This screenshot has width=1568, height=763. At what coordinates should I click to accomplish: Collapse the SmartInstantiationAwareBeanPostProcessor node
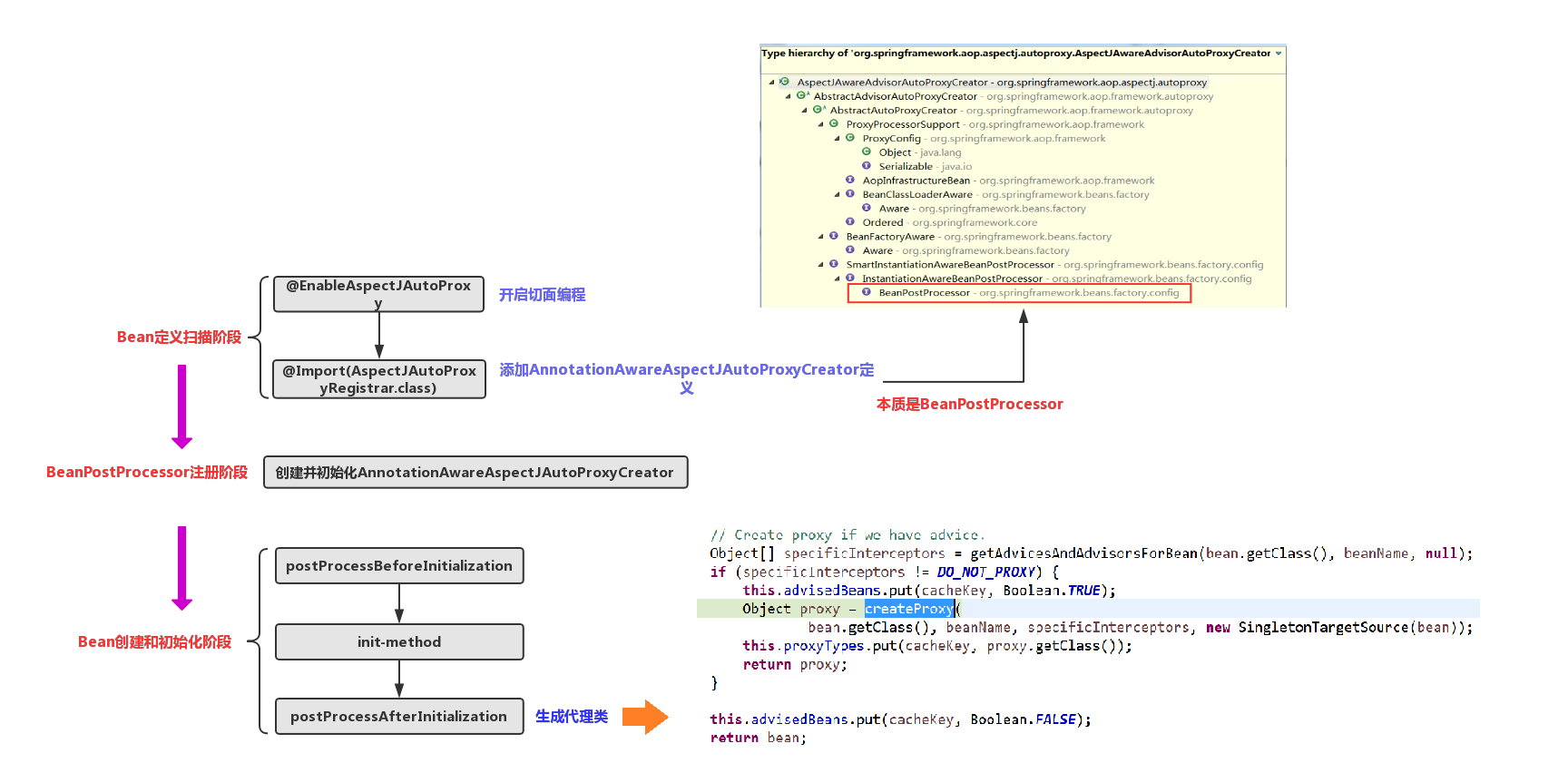821,265
